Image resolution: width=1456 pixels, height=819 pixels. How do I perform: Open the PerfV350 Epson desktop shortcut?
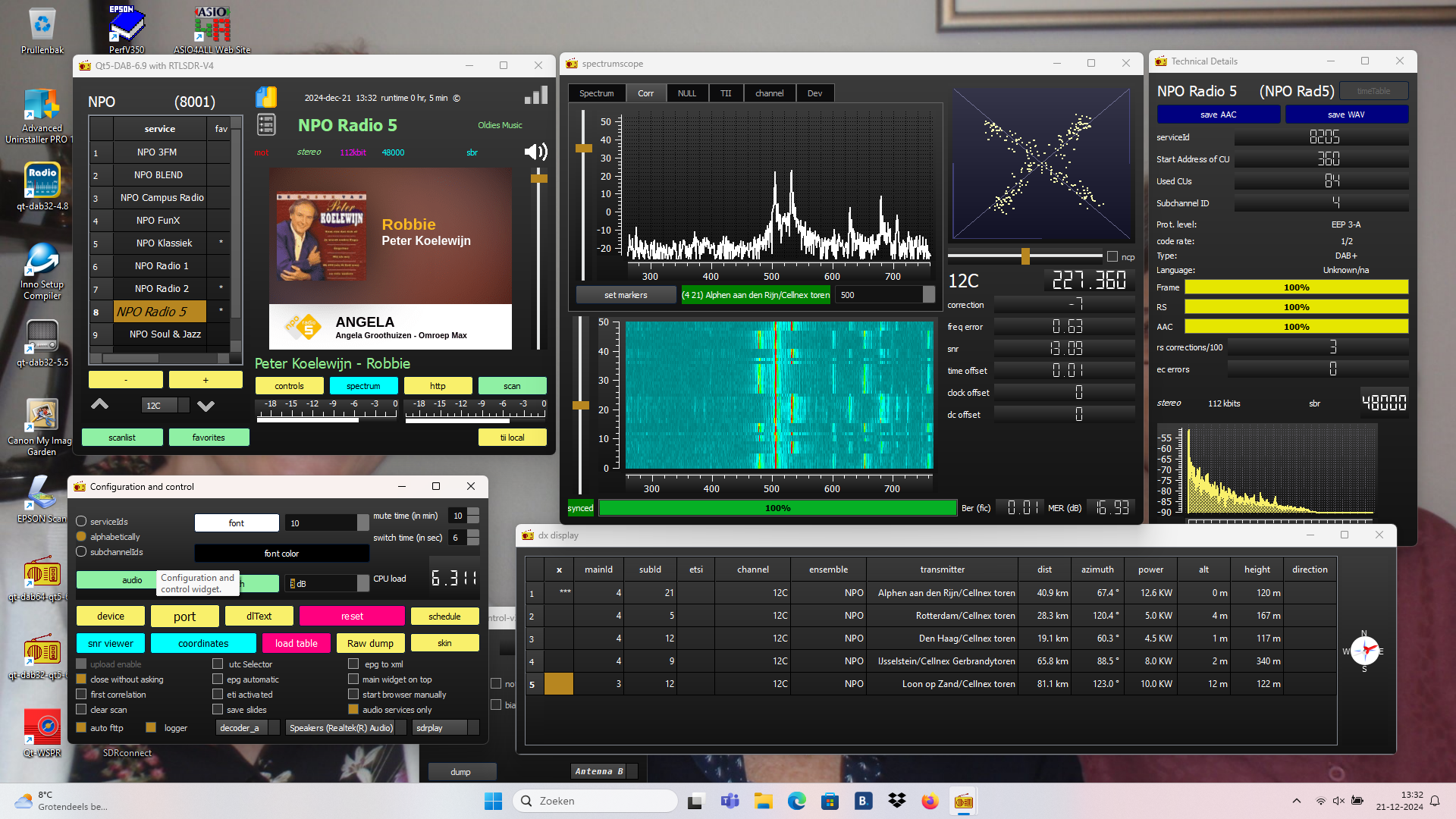point(126,30)
